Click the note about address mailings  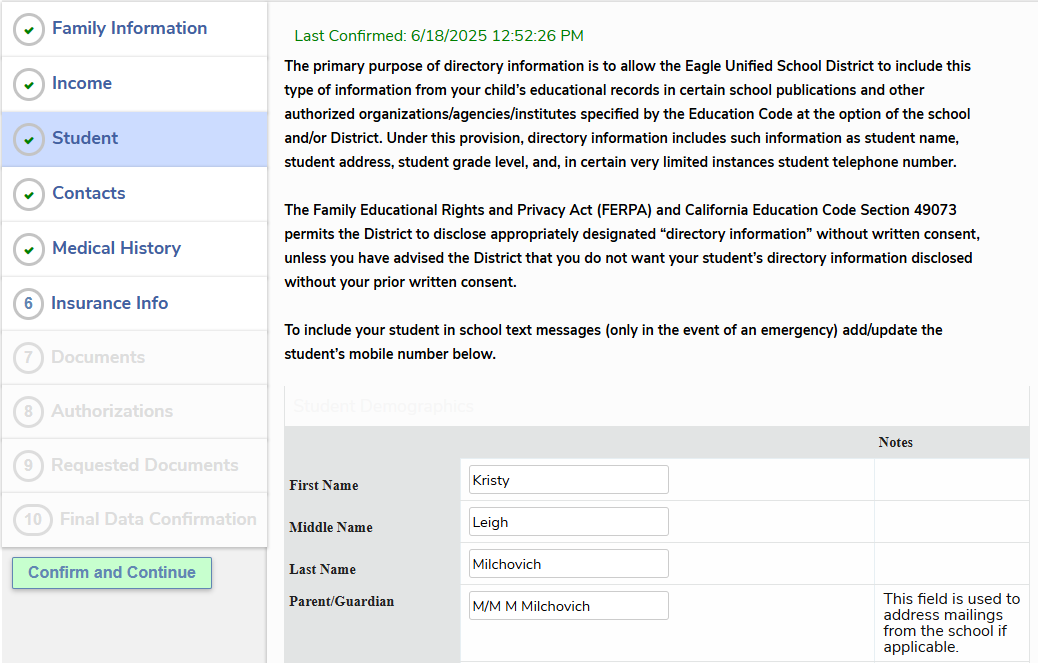[x=951, y=623]
